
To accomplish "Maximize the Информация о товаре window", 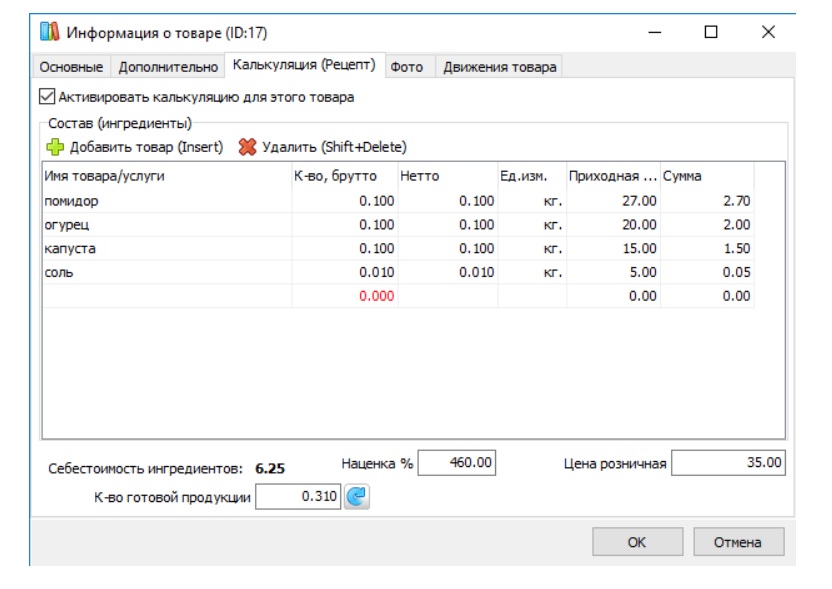I will 711,32.
